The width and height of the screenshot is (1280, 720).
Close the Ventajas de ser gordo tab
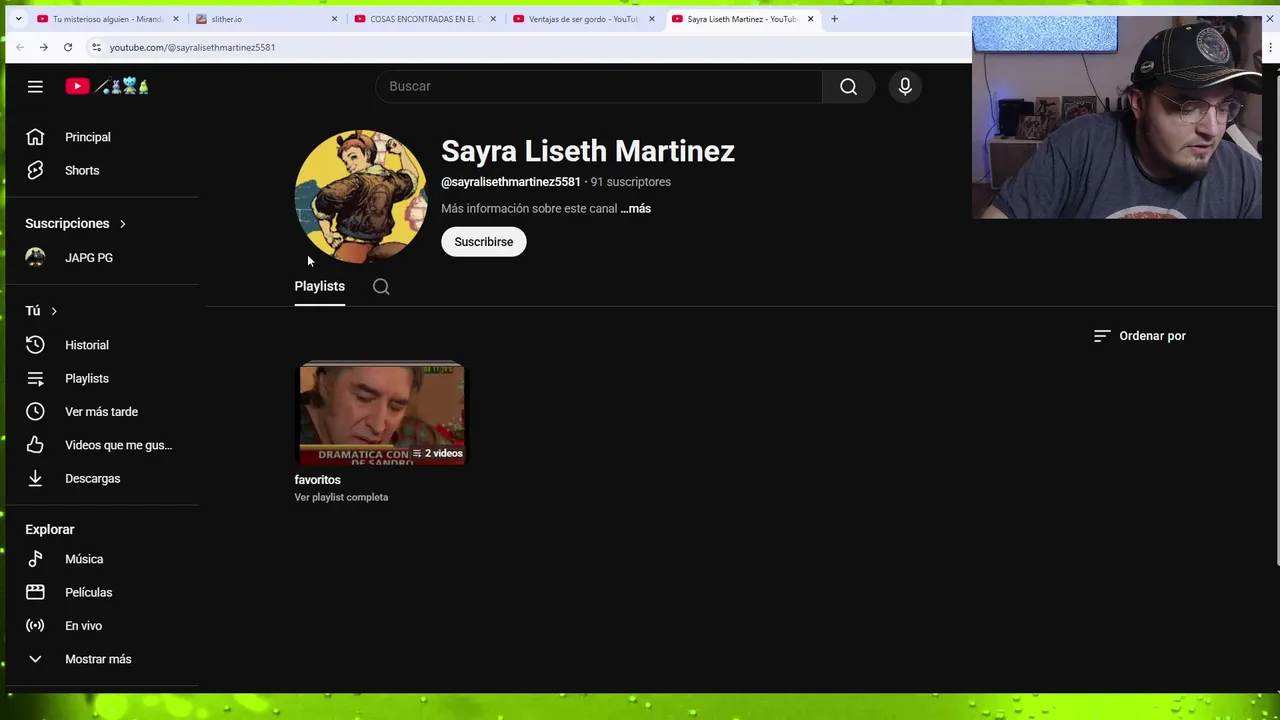(x=652, y=19)
